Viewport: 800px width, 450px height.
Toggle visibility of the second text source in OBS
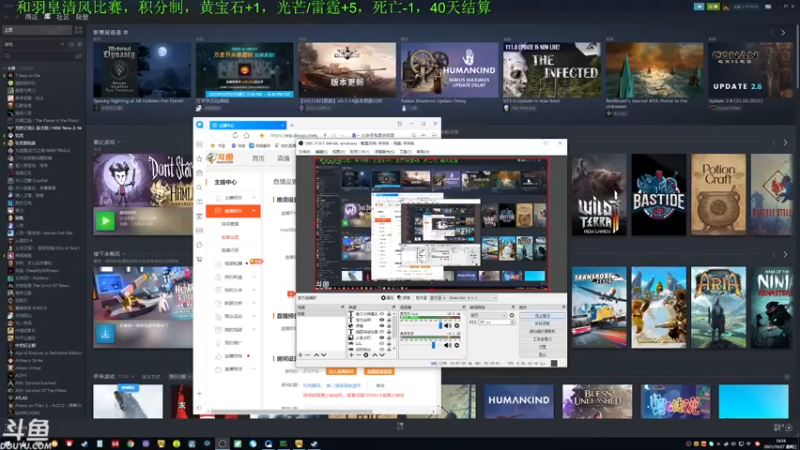(x=382, y=319)
